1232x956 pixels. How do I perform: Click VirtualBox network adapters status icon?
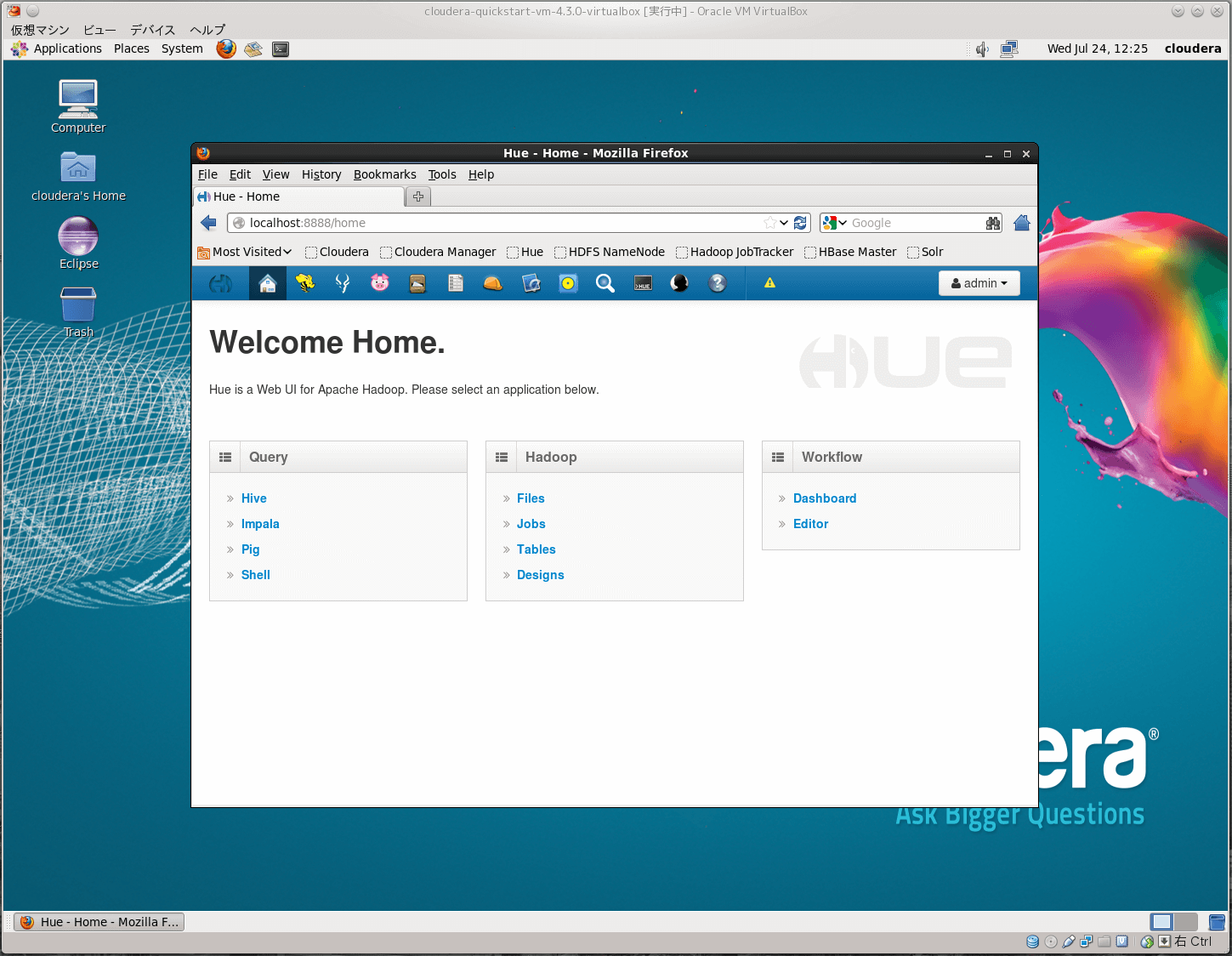click(x=1087, y=942)
